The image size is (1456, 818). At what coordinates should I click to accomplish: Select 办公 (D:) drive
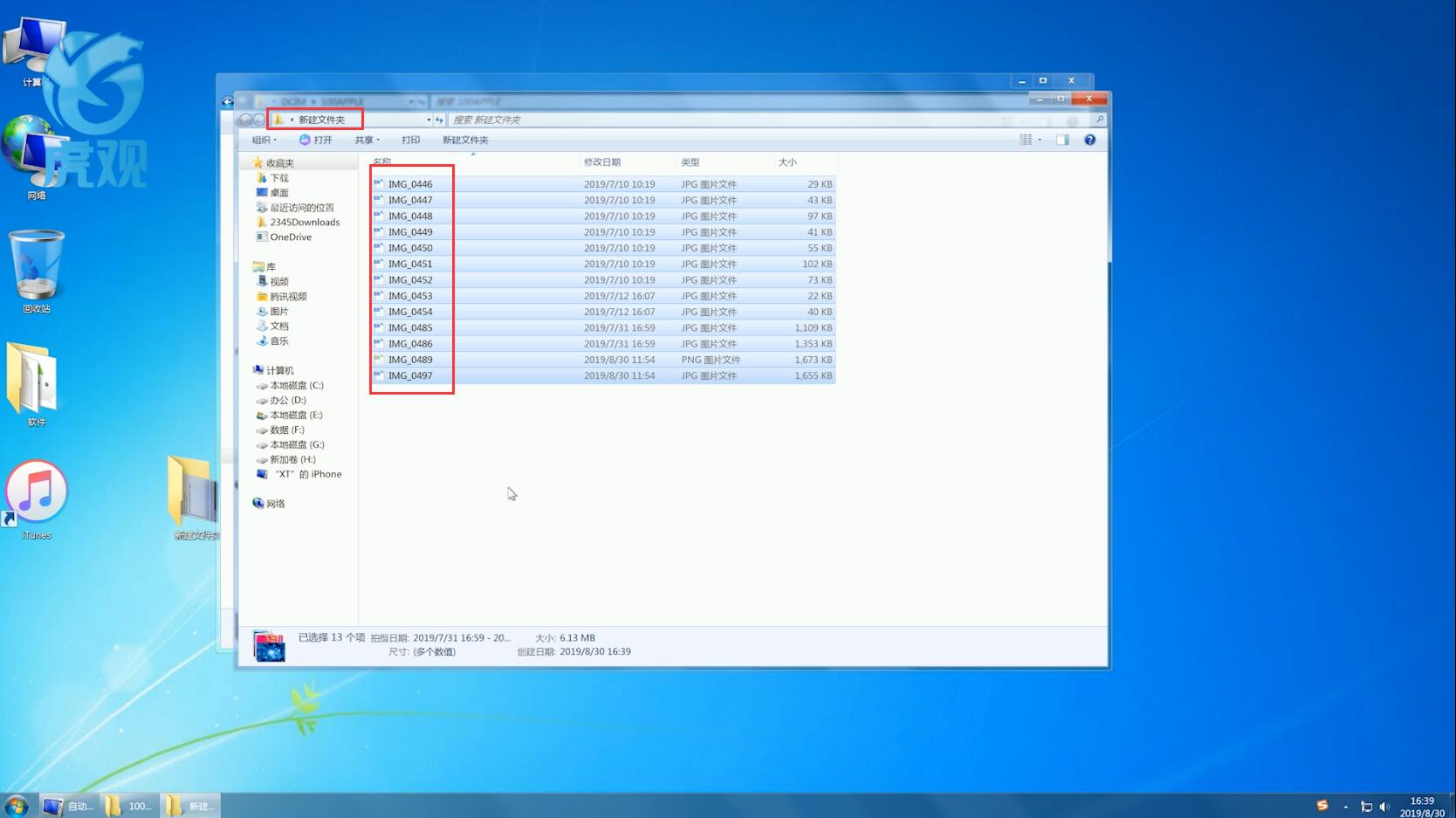click(288, 401)
